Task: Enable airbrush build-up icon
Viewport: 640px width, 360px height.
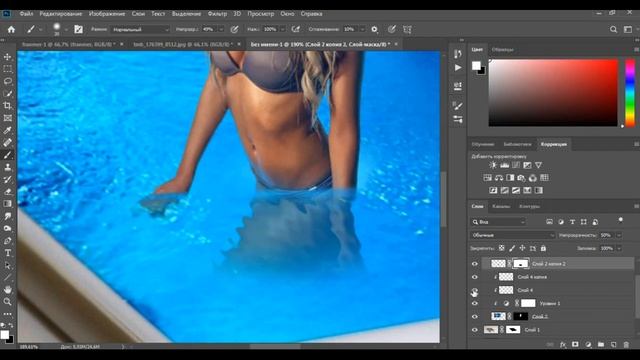Action: point(296,29)
